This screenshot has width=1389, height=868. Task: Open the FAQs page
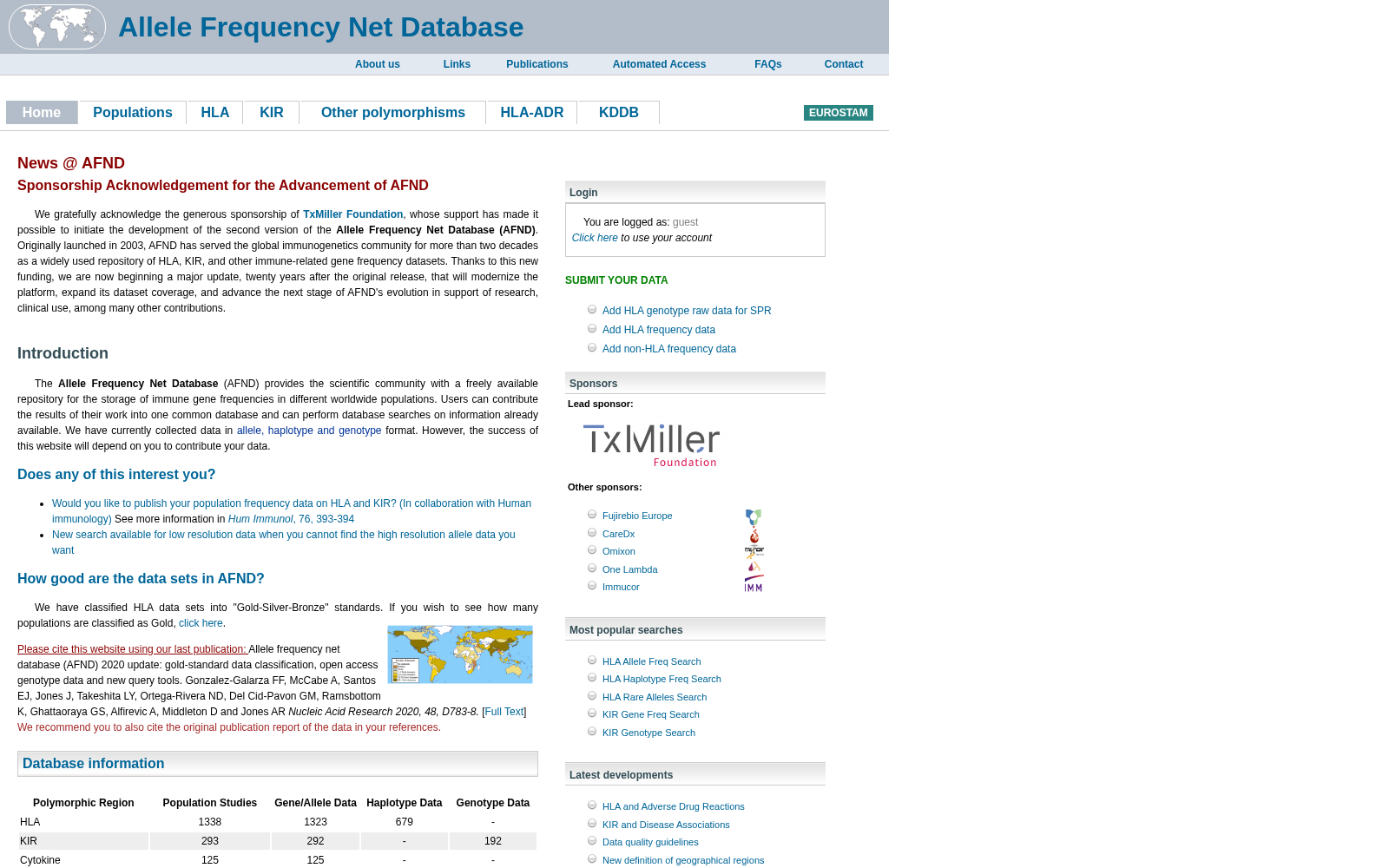pyautogui.click(x=768, y=64)
